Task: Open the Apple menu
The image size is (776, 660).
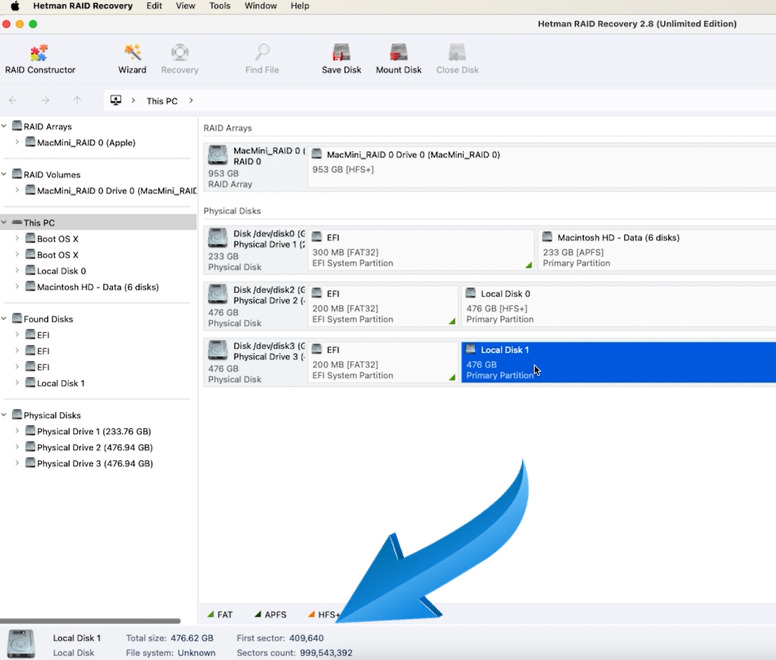Action: 15,6
